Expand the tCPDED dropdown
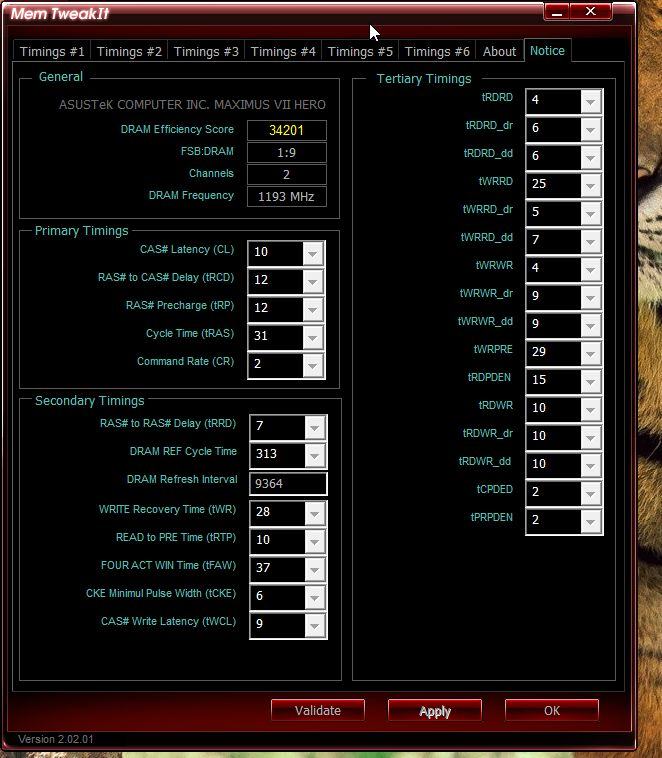662x758 pixels. click(590, 494)
